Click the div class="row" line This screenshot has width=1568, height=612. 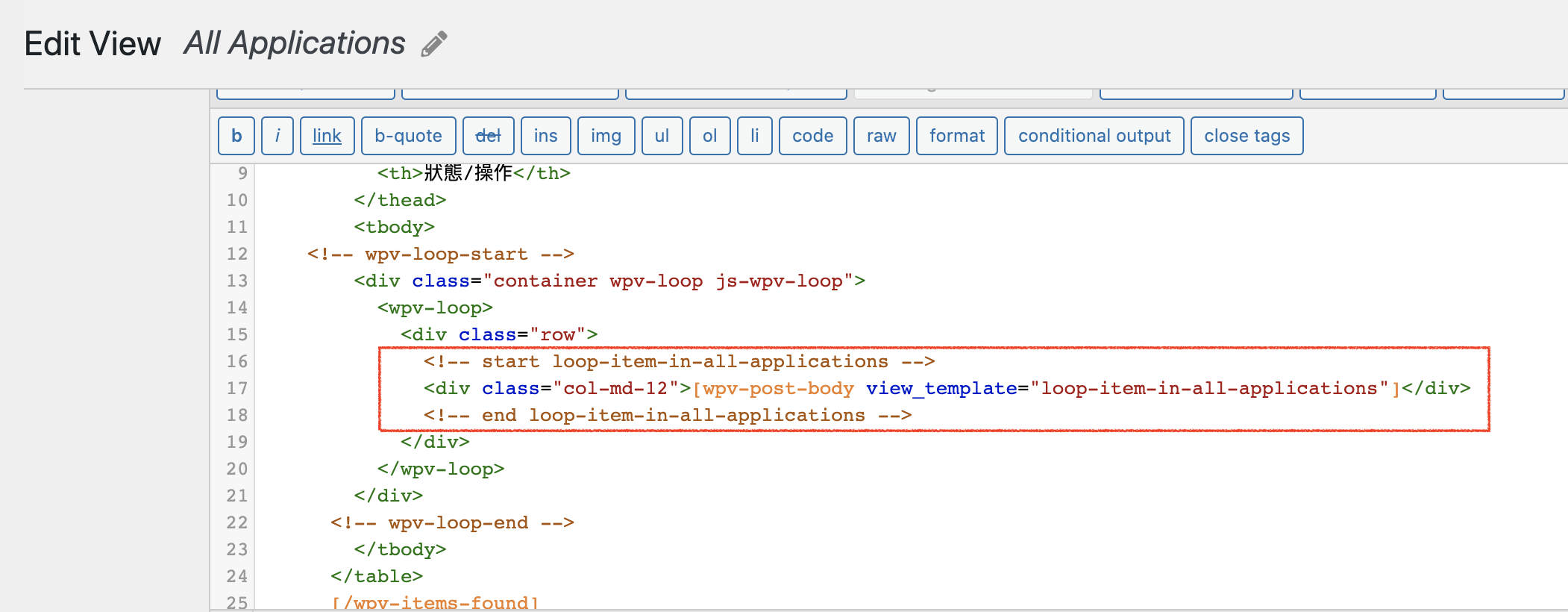point(499,335)
